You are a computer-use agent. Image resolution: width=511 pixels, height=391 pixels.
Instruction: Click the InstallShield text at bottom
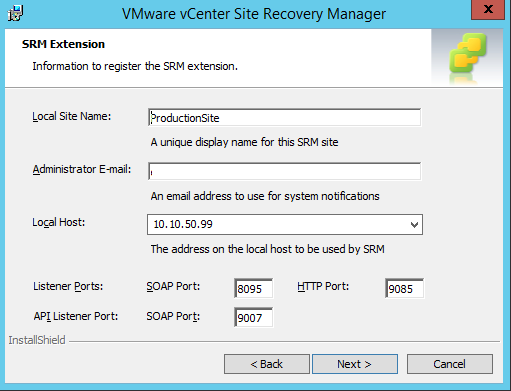(x=37, y=340)
